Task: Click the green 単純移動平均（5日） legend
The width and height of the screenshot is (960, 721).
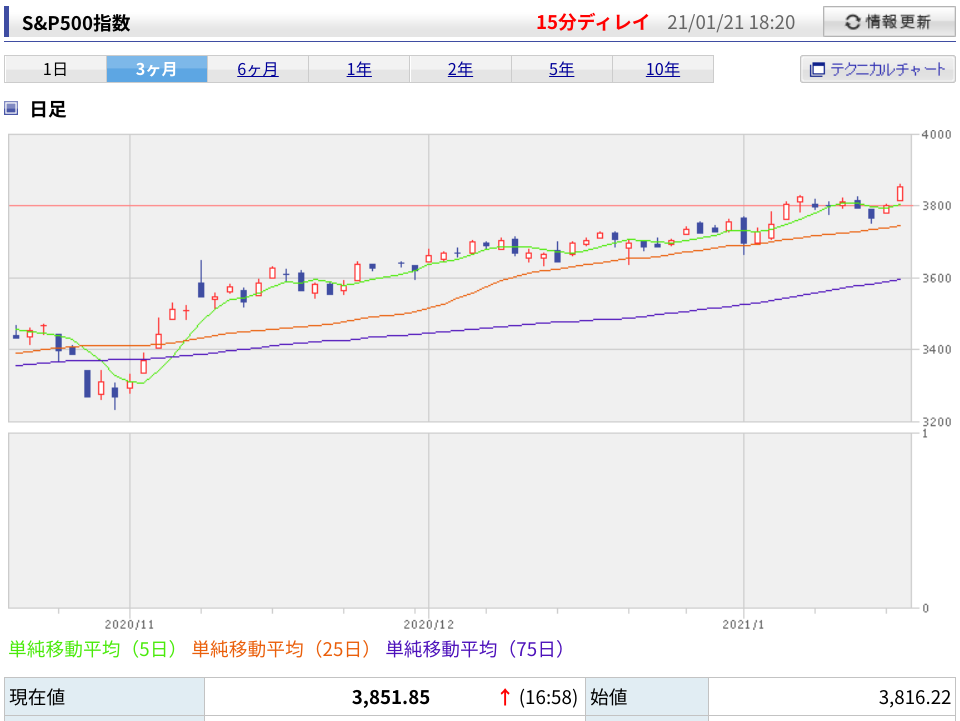Action: 92,649
